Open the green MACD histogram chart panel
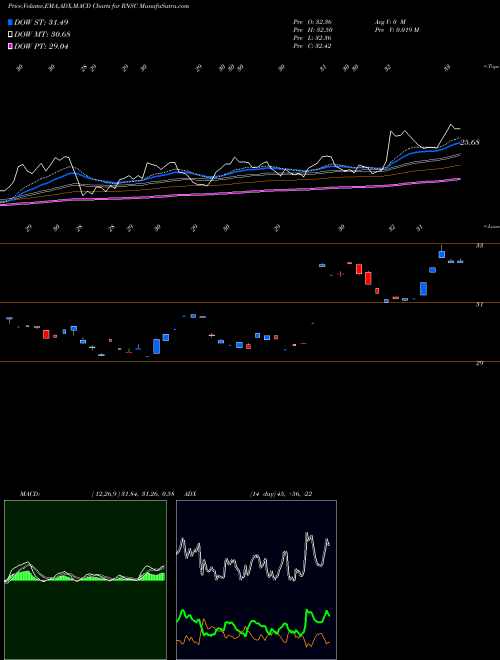Viewport: 500px width, 660px height. (85, 580)
